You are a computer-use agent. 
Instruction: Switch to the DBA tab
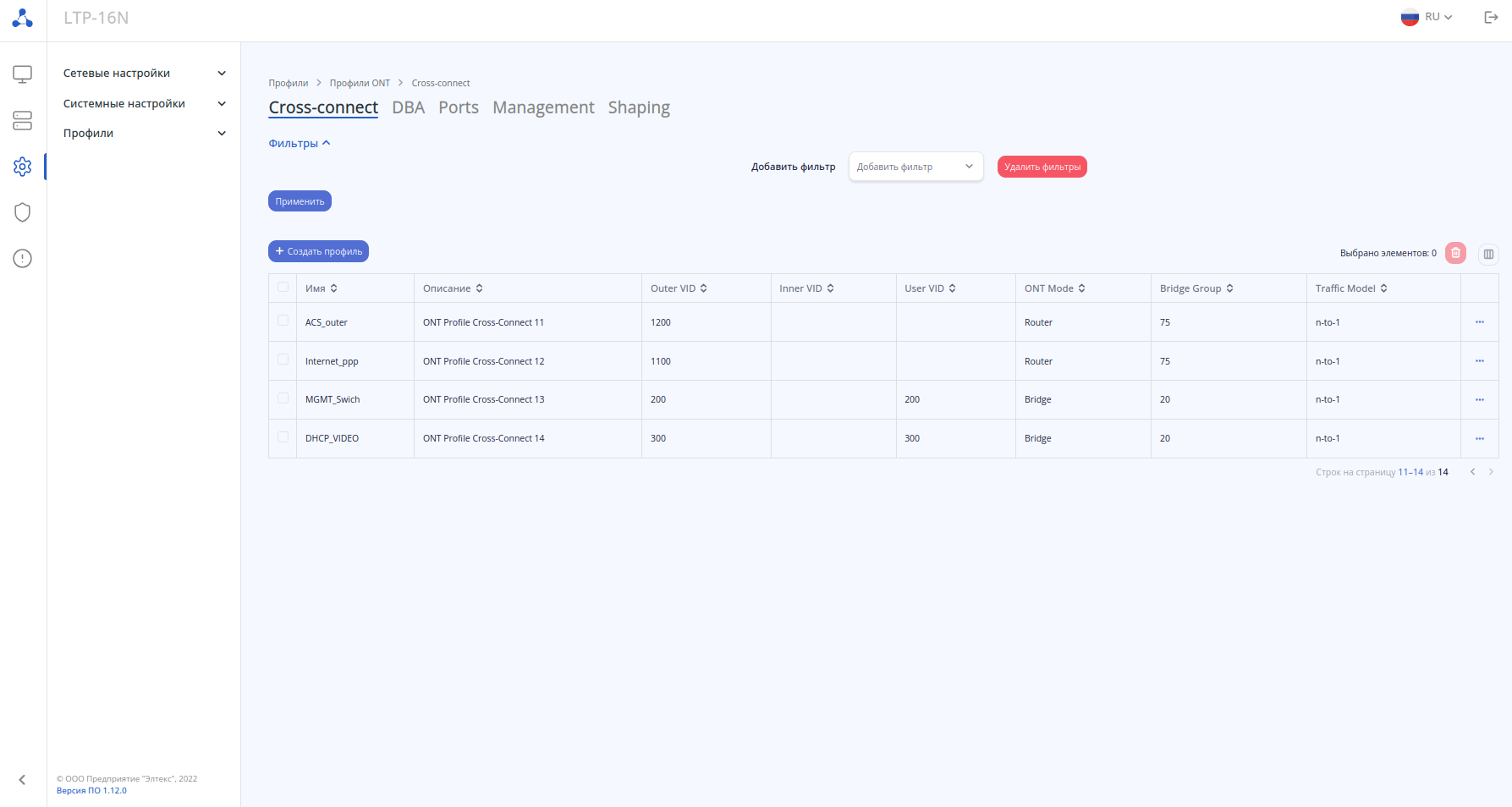[x=409, y=107]
